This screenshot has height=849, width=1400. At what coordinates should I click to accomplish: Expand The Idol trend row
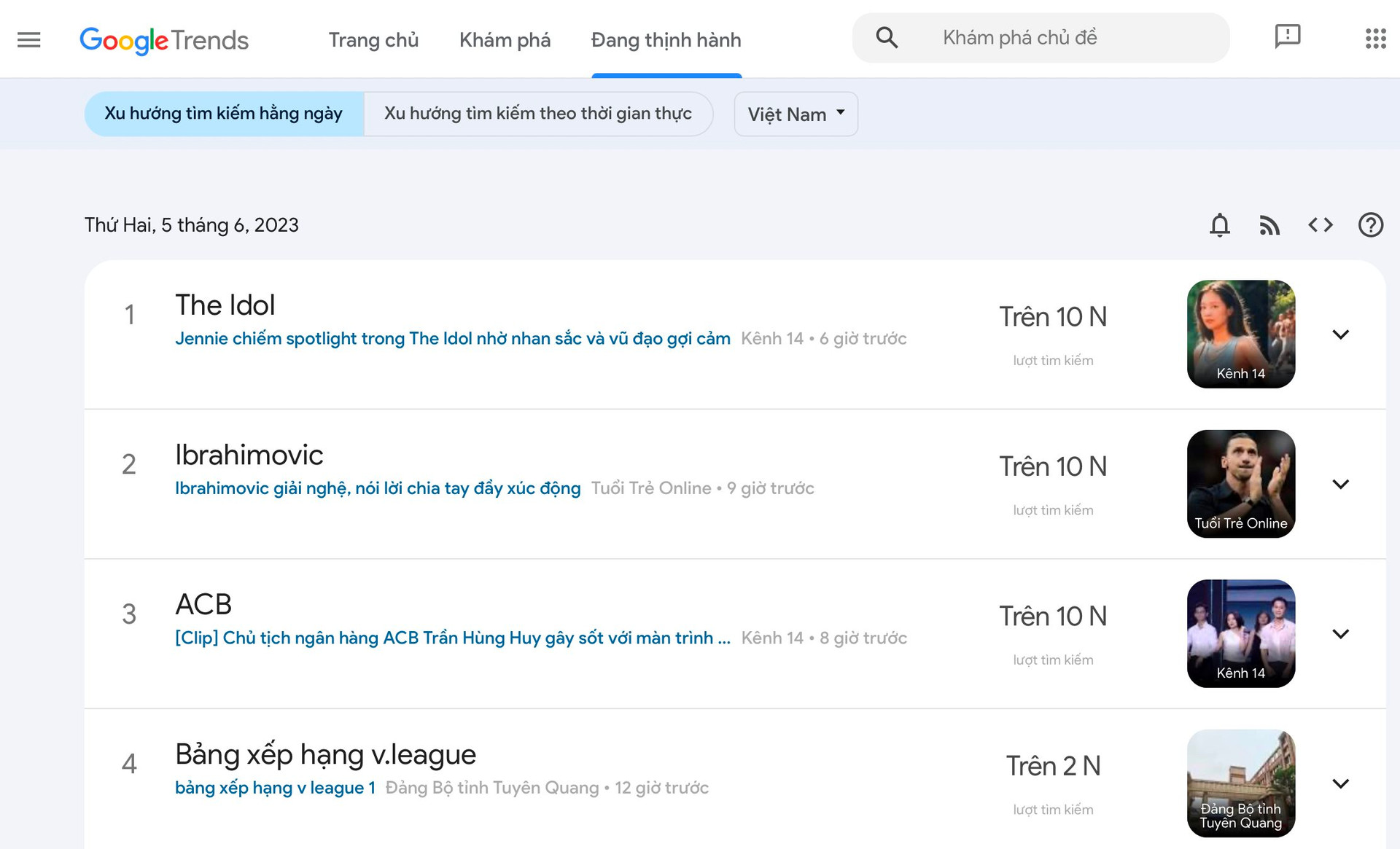pos(1340,334)
